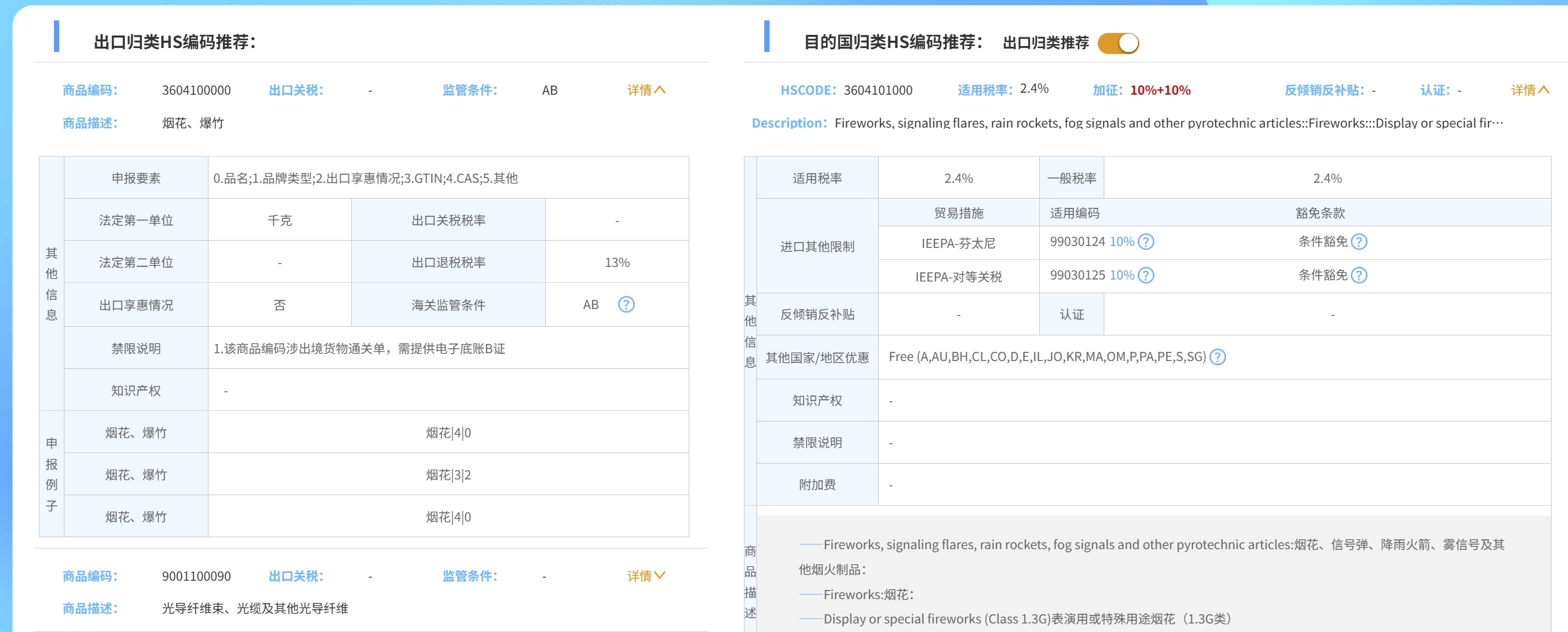Screen dimensions: 1568x632
Task: Select product code 3604100000
Action: [x=196, y=90]
